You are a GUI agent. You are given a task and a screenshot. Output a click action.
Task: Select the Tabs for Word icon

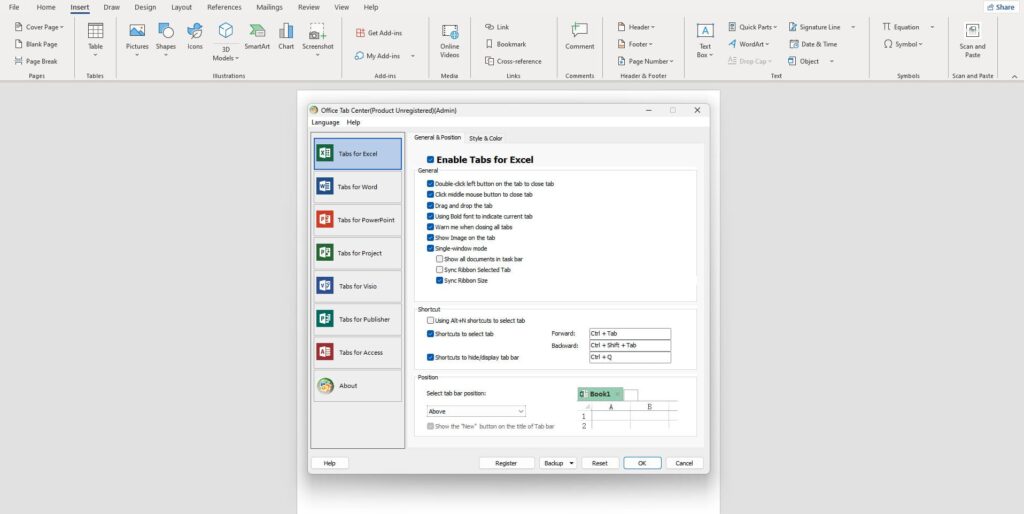[324, 187]
